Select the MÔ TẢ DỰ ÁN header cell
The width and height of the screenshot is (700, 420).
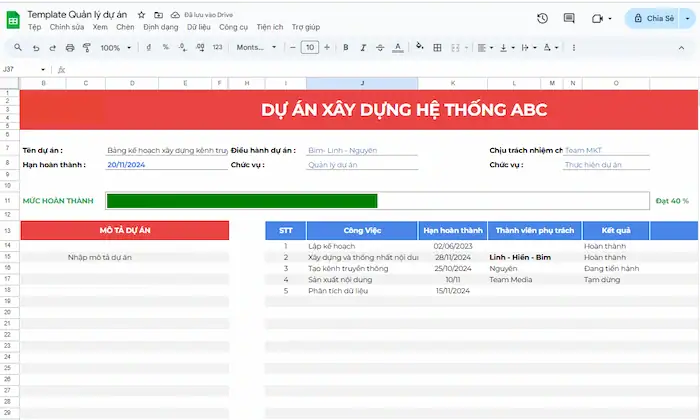coord(125,230)
